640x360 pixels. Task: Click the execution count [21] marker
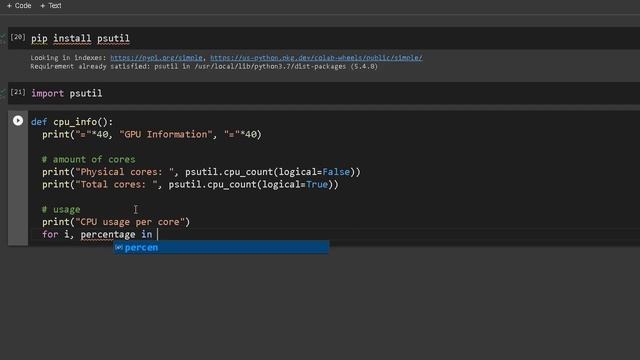(18, 92)
